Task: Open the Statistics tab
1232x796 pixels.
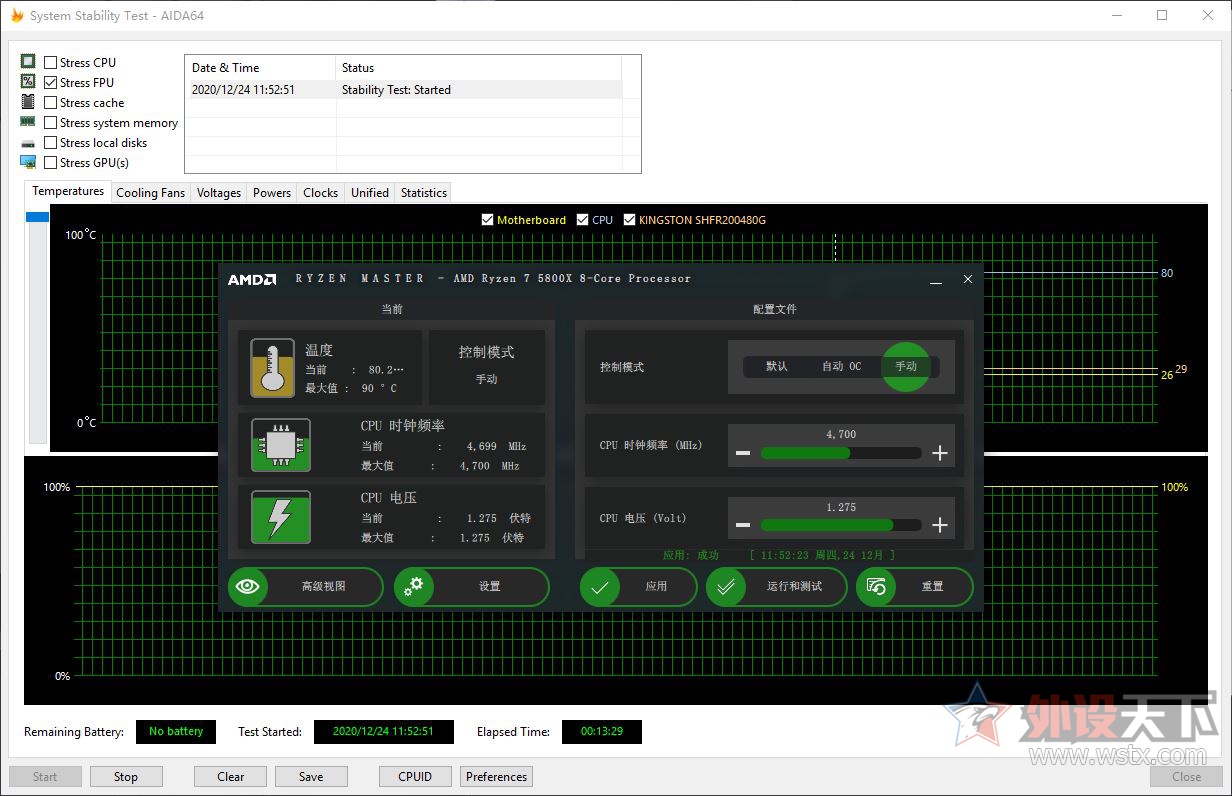Action: (x=423, y=193)
